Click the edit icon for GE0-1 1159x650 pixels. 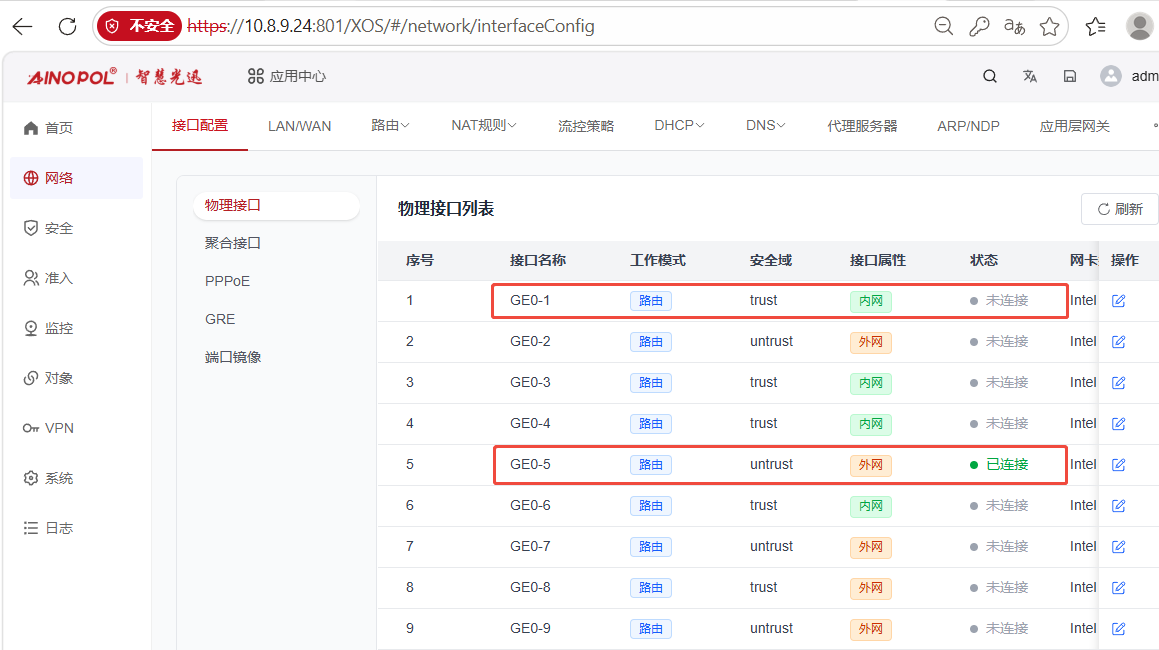[1118, 301]
